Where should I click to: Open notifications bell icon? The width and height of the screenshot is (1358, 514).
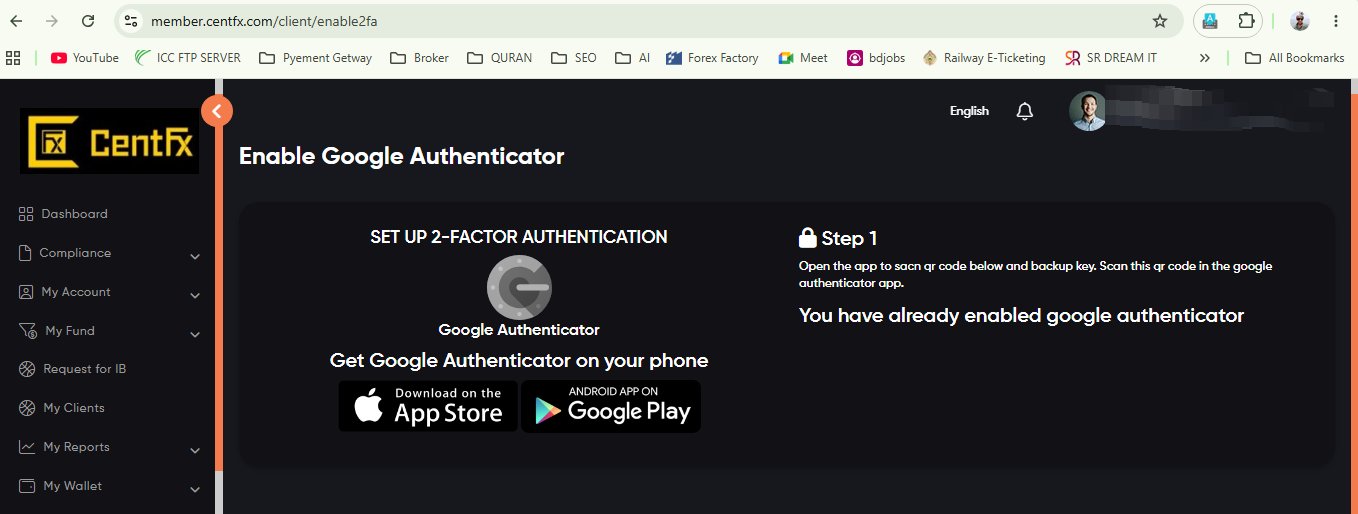1024,111
